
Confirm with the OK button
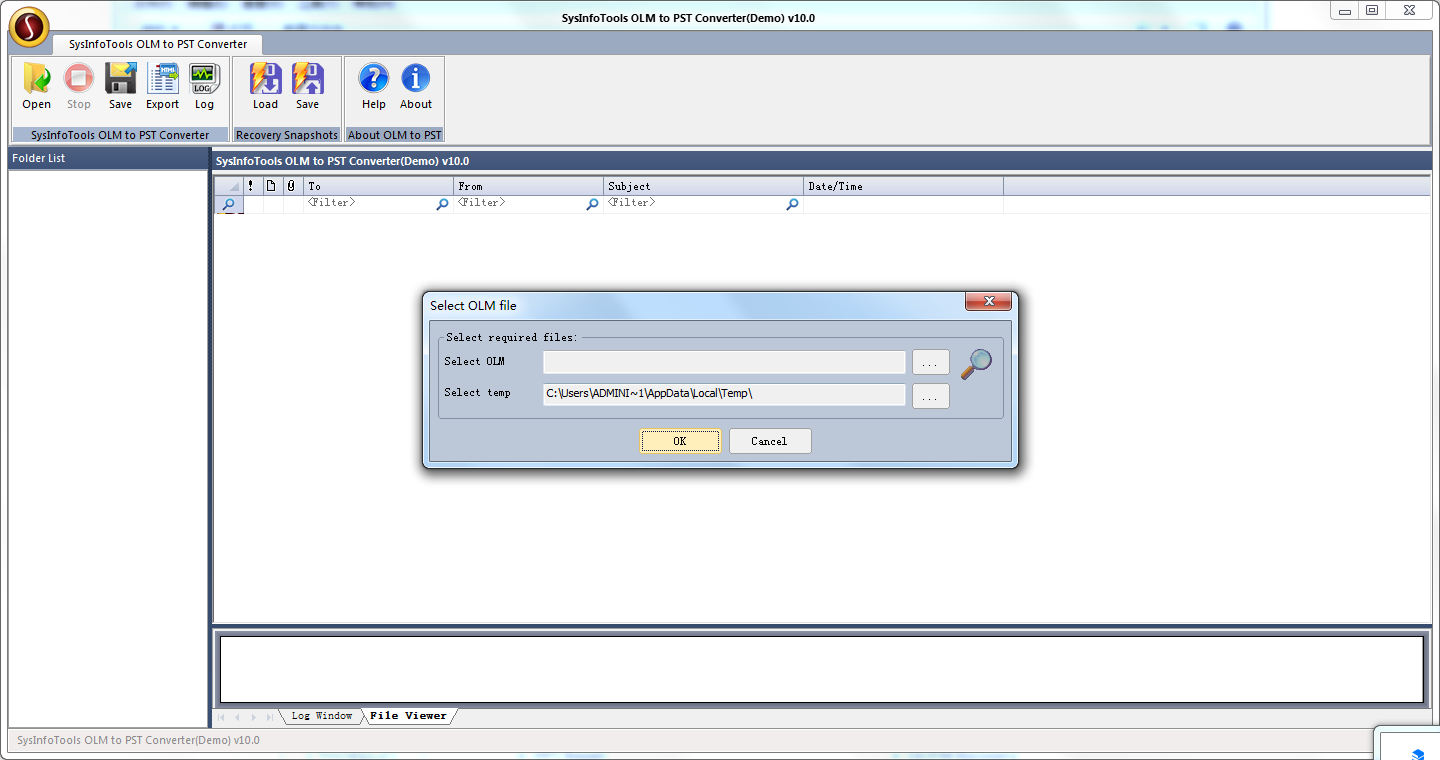click(680, 441)
